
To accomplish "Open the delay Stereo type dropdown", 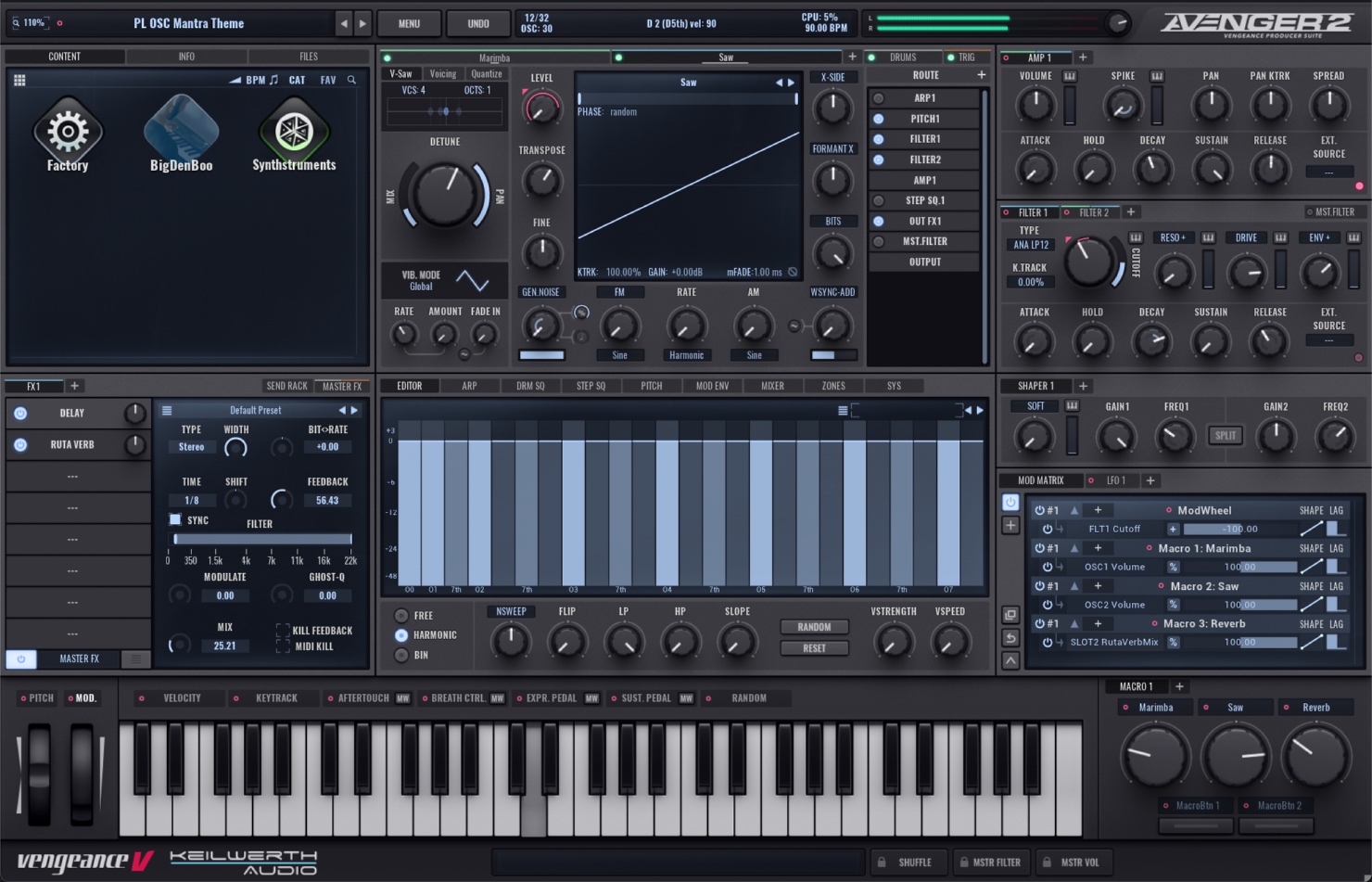I will pyautogui.click(x=191, y=447).
